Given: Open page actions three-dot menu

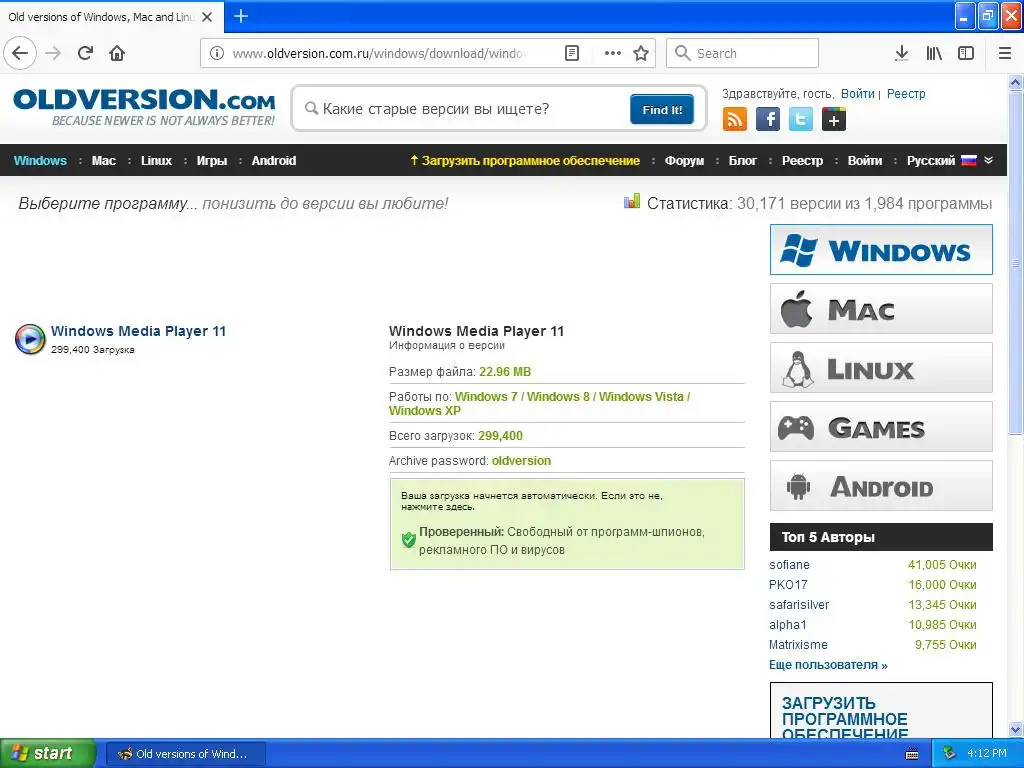Looking at the screenshot, I should pyautogui.click(x=613, y=53).
